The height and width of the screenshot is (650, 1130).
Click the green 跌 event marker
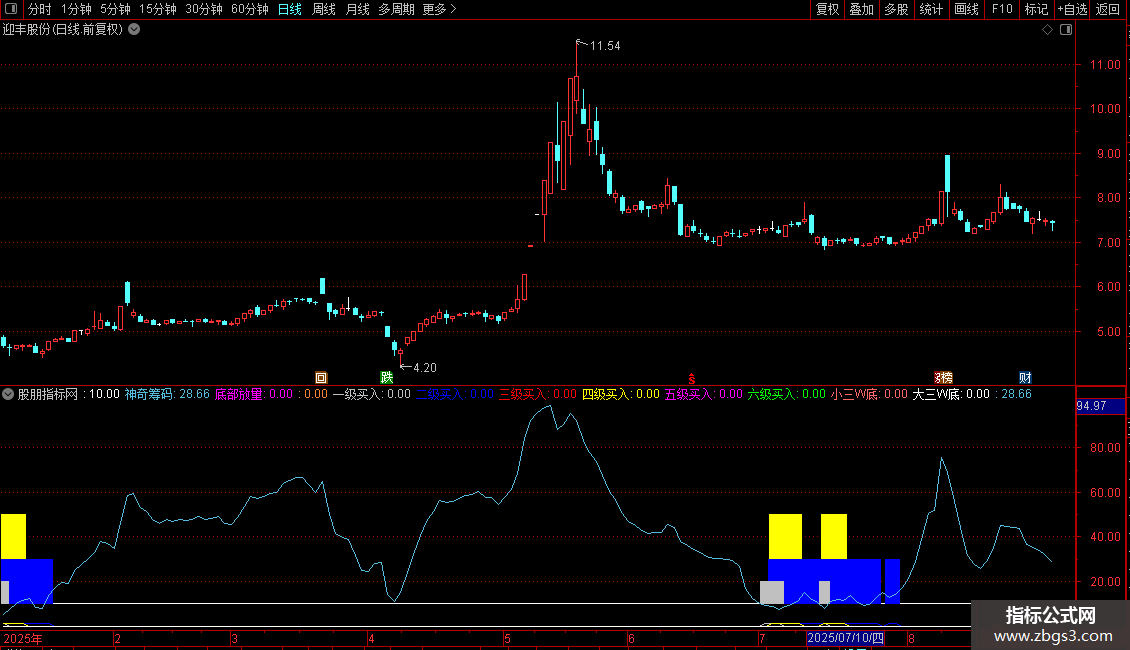click(387, 378)
